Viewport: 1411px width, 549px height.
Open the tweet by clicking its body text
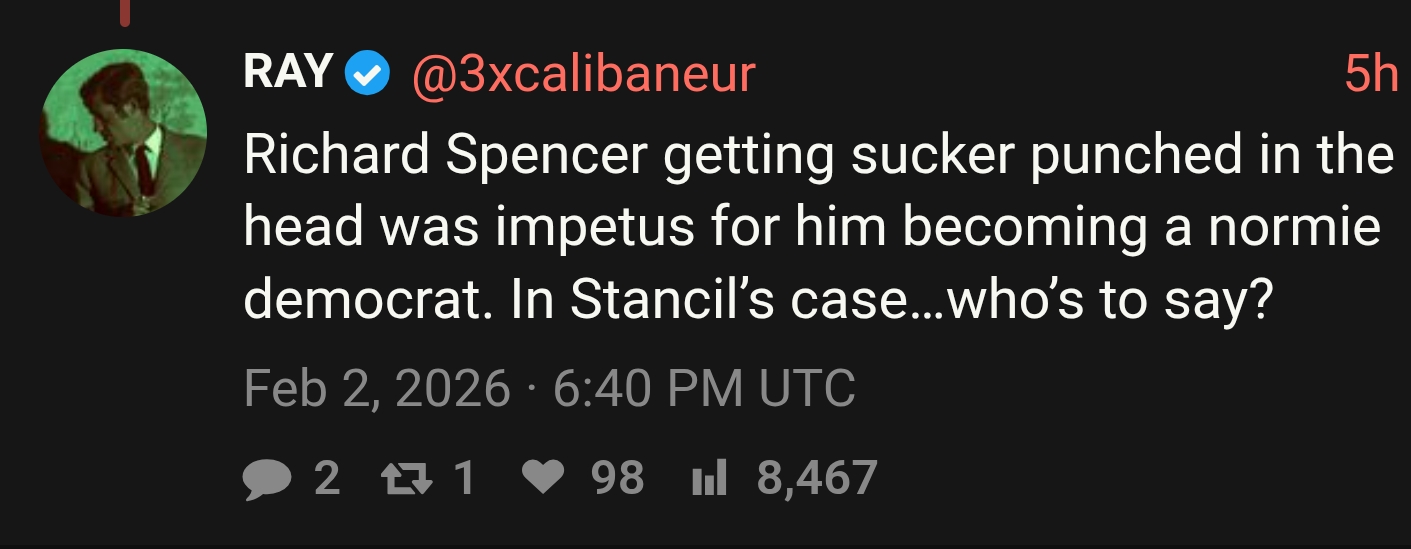point(818,228)
